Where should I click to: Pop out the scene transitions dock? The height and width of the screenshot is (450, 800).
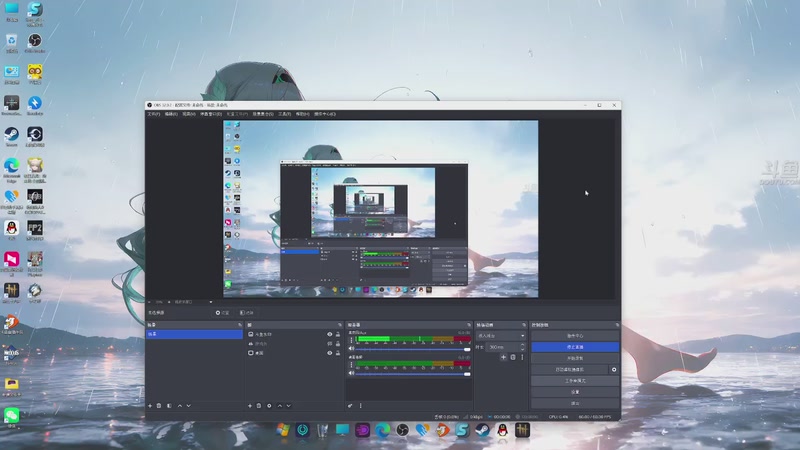pyautogui.click(x=523, y=325)
